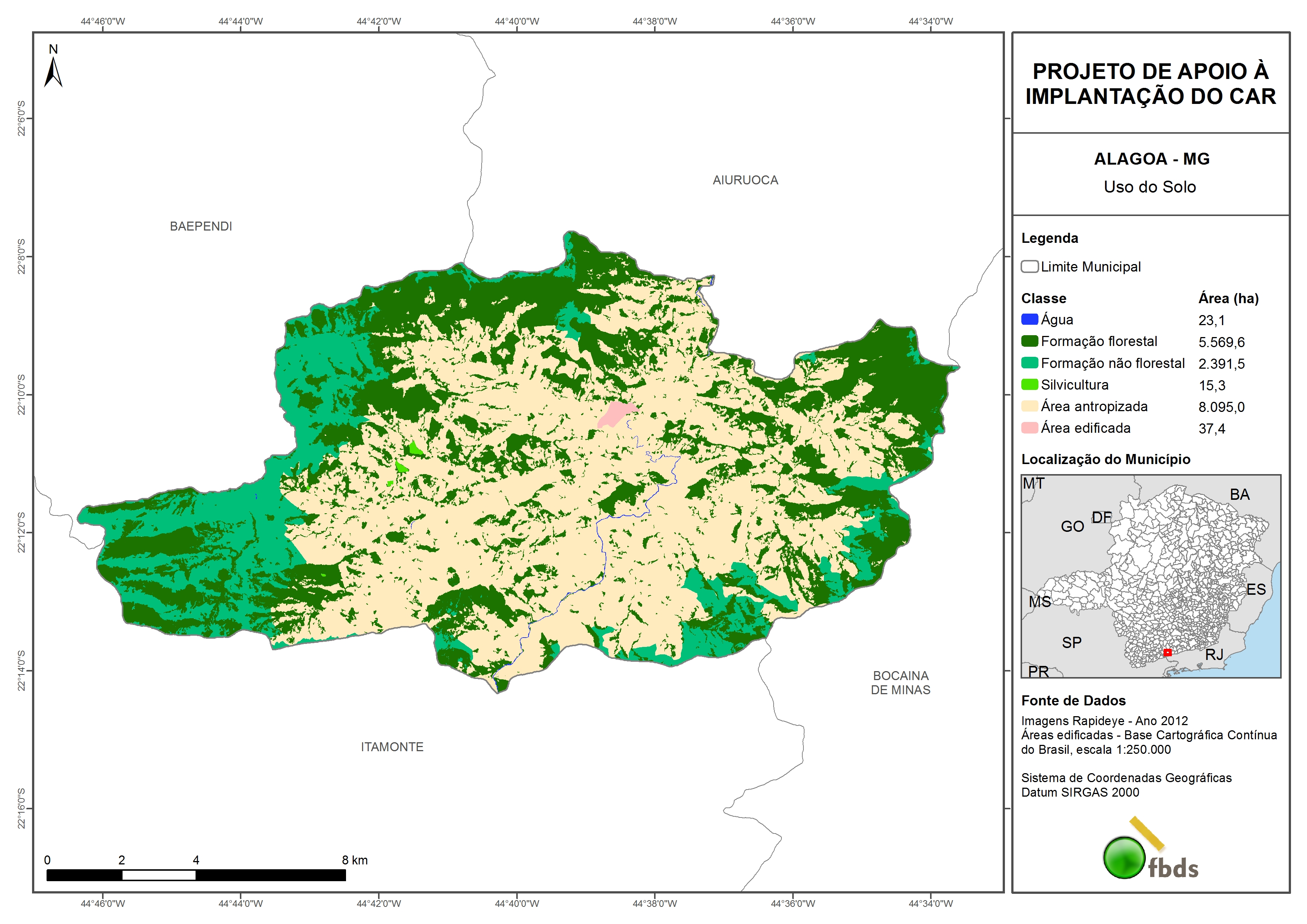Click the ALAGOA - MG title
This screenshot has height=924, width=1307.
coord(1151,159)
